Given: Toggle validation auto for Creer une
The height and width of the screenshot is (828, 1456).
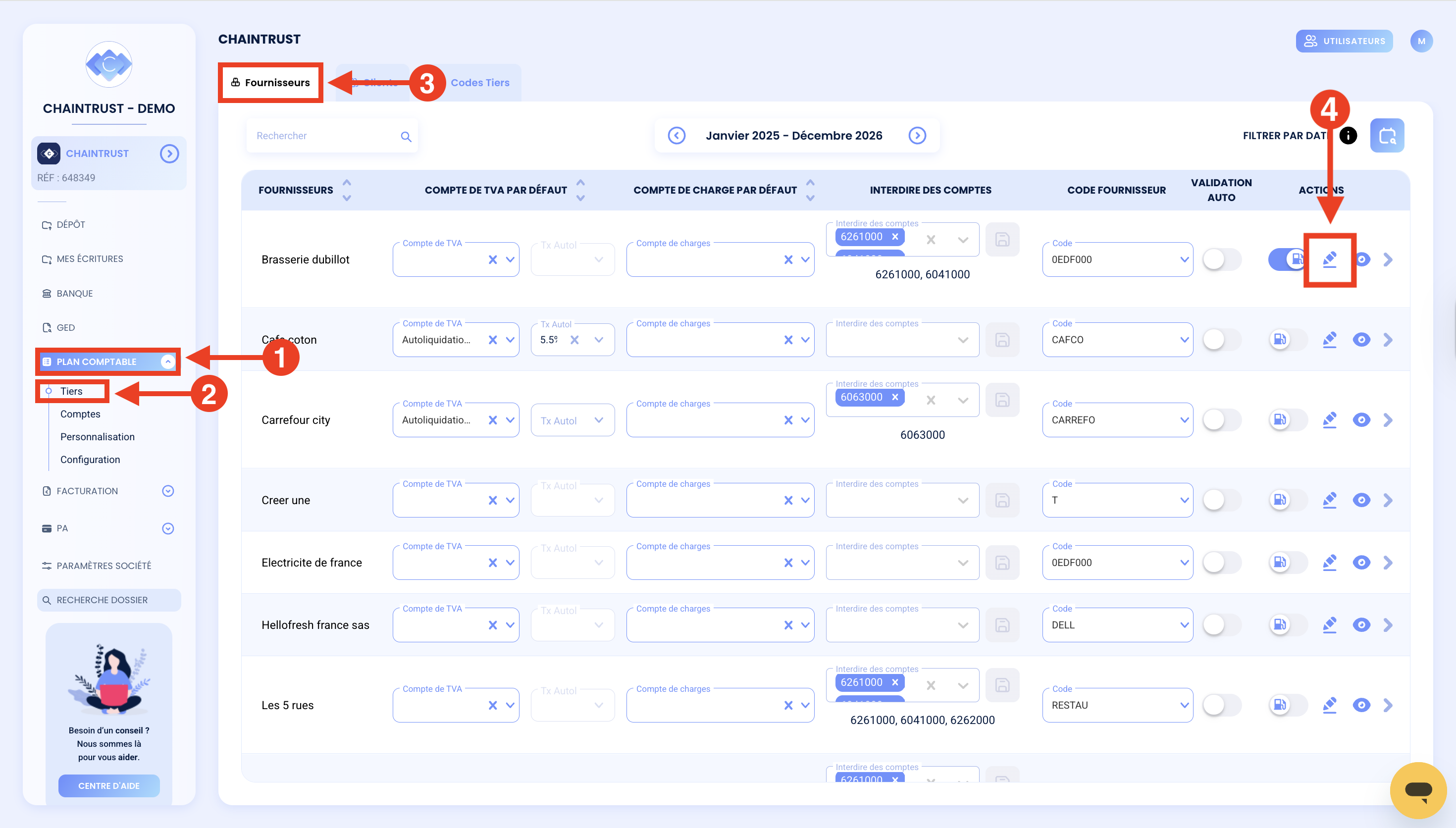Looking at the screenshot, I should pos(1221,500).
